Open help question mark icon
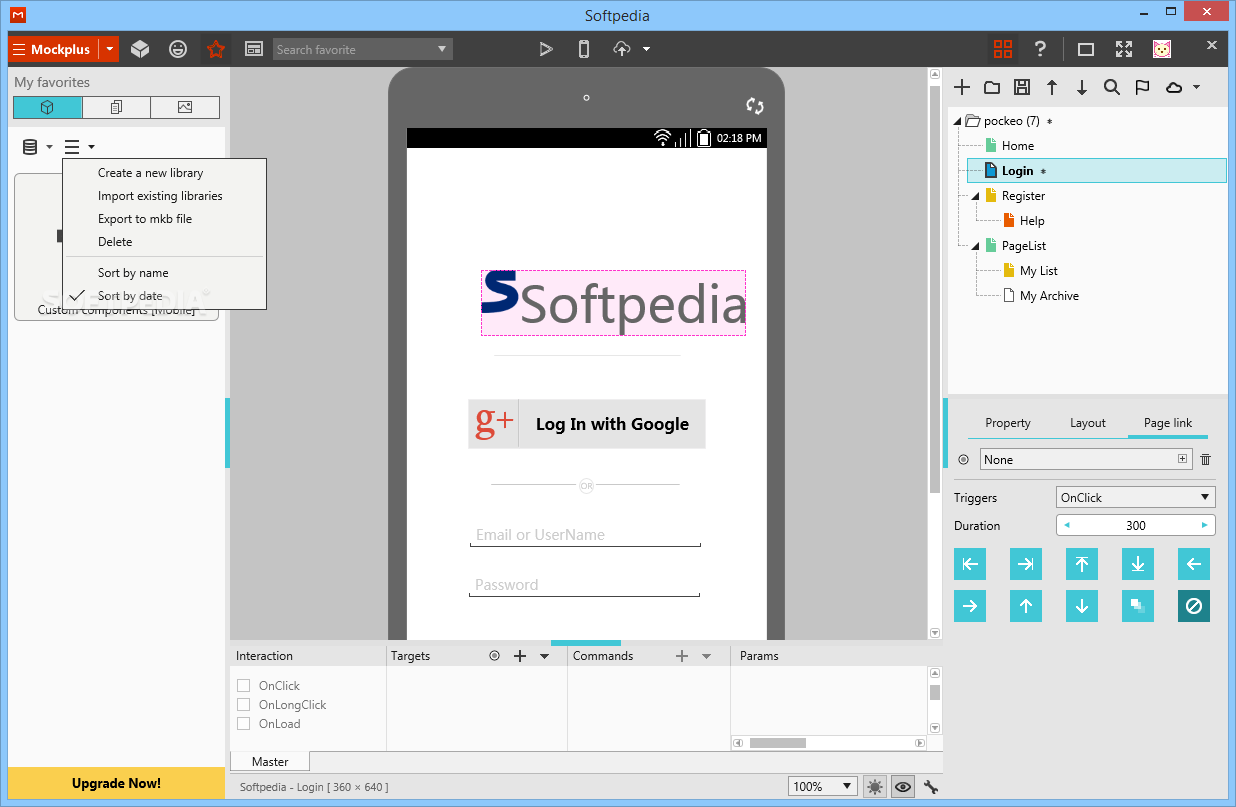Image resolution: width=1236 pixels, height=807 pixels. point(1040,49)
